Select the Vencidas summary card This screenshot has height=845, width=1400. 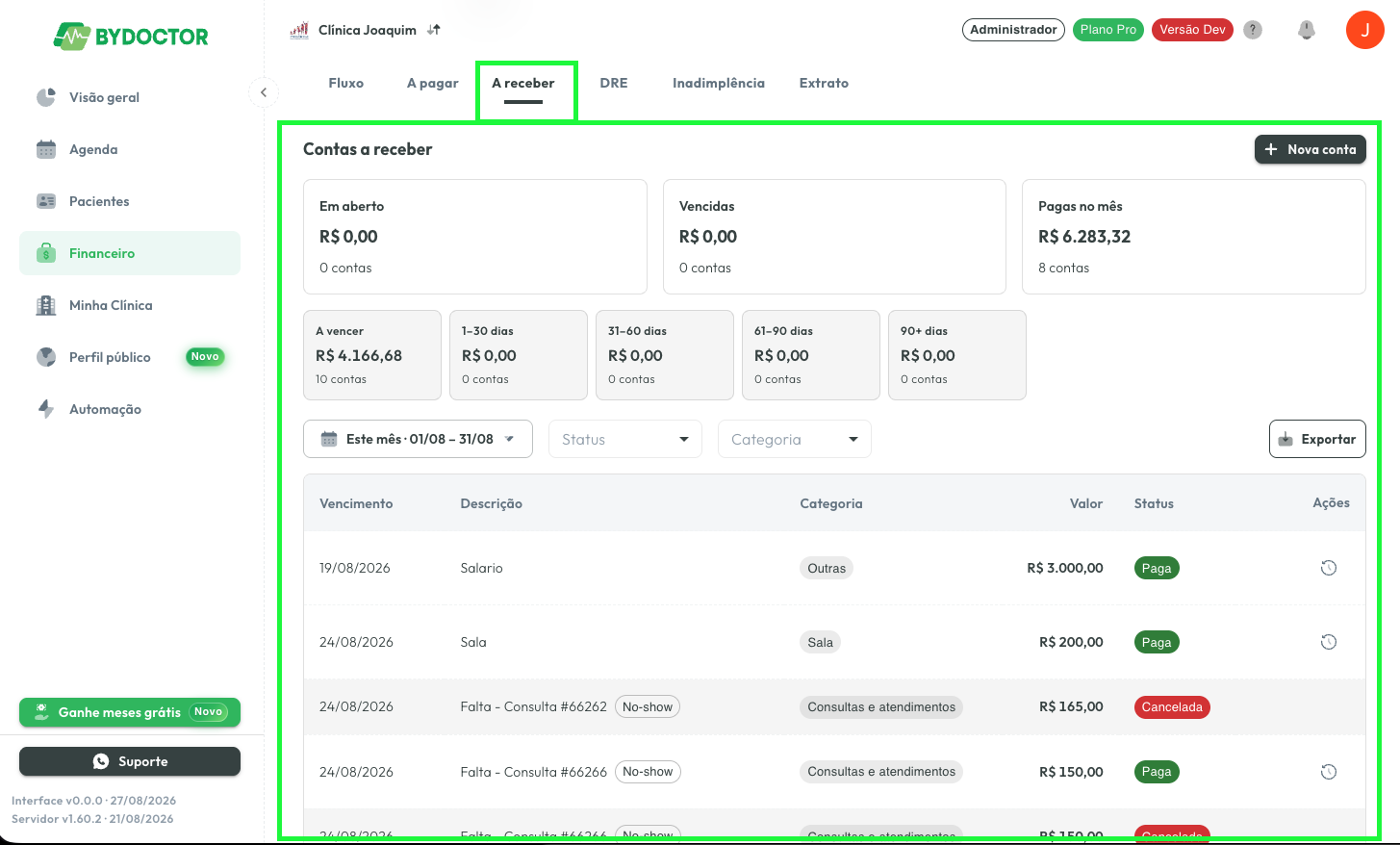(834, 237)
